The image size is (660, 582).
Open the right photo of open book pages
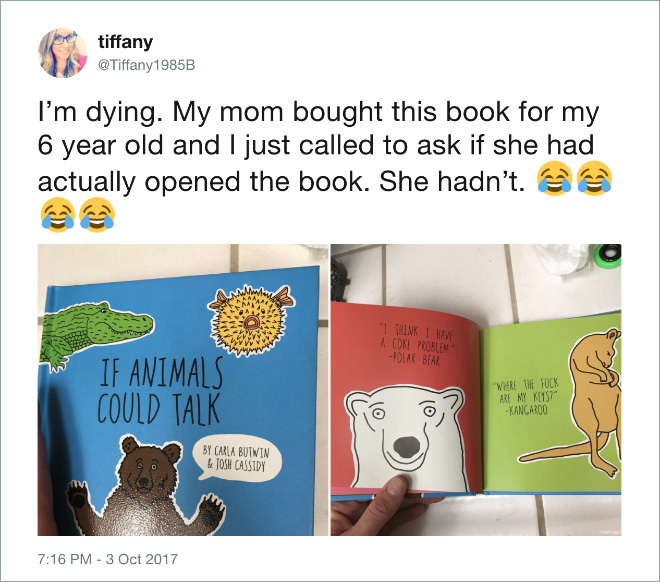click(476, 390)
